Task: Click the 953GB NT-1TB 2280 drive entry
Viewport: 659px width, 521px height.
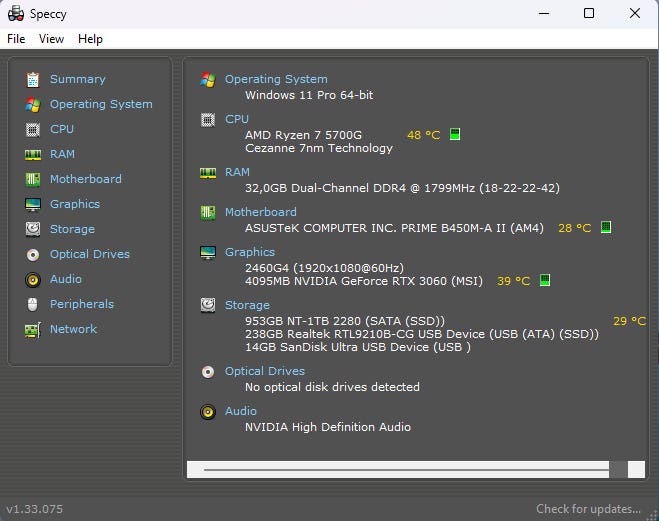Action: click(x=345, y=321)
